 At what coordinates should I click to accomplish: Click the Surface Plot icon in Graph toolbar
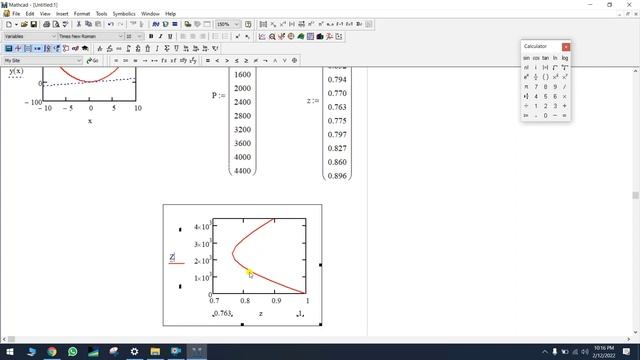[301, 37]
